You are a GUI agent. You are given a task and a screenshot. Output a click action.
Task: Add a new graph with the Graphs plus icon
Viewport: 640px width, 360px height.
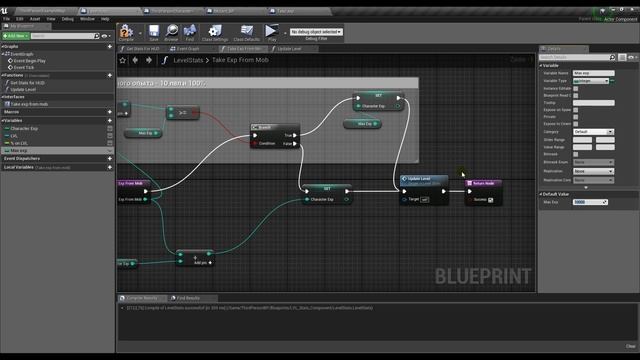(x=109, y=47)
